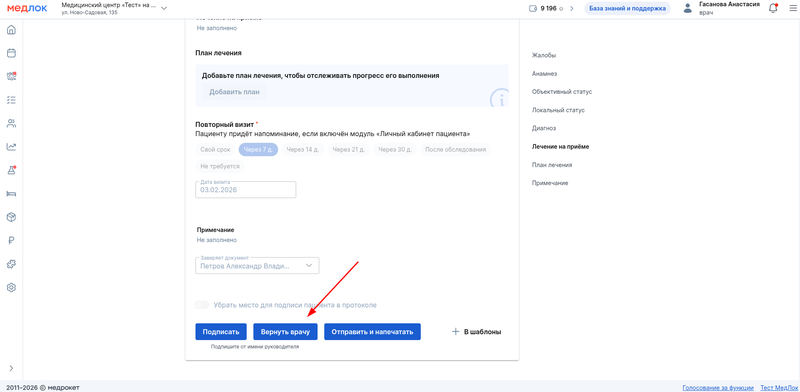The image size is (800, 392).
Task: Open the checklist tasks icon in sidebar
Action: tap(11, 100)
